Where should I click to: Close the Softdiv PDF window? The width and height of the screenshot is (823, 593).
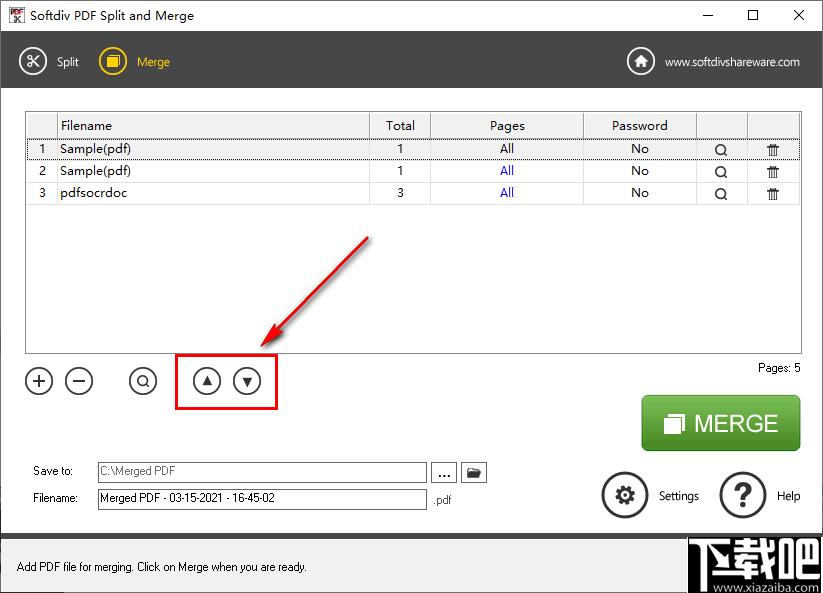(799, 15)
